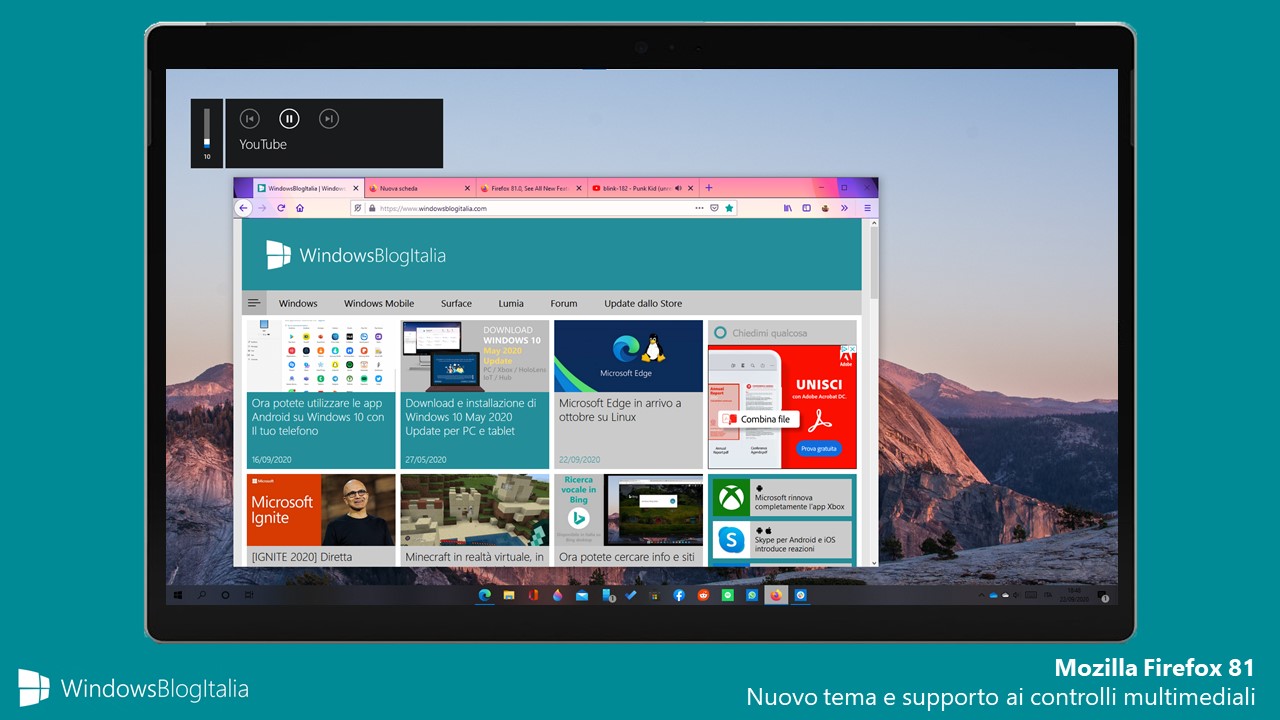Open a new tab with plus button
Viewport: 1280px width, 720px height.
pos(709,187)
